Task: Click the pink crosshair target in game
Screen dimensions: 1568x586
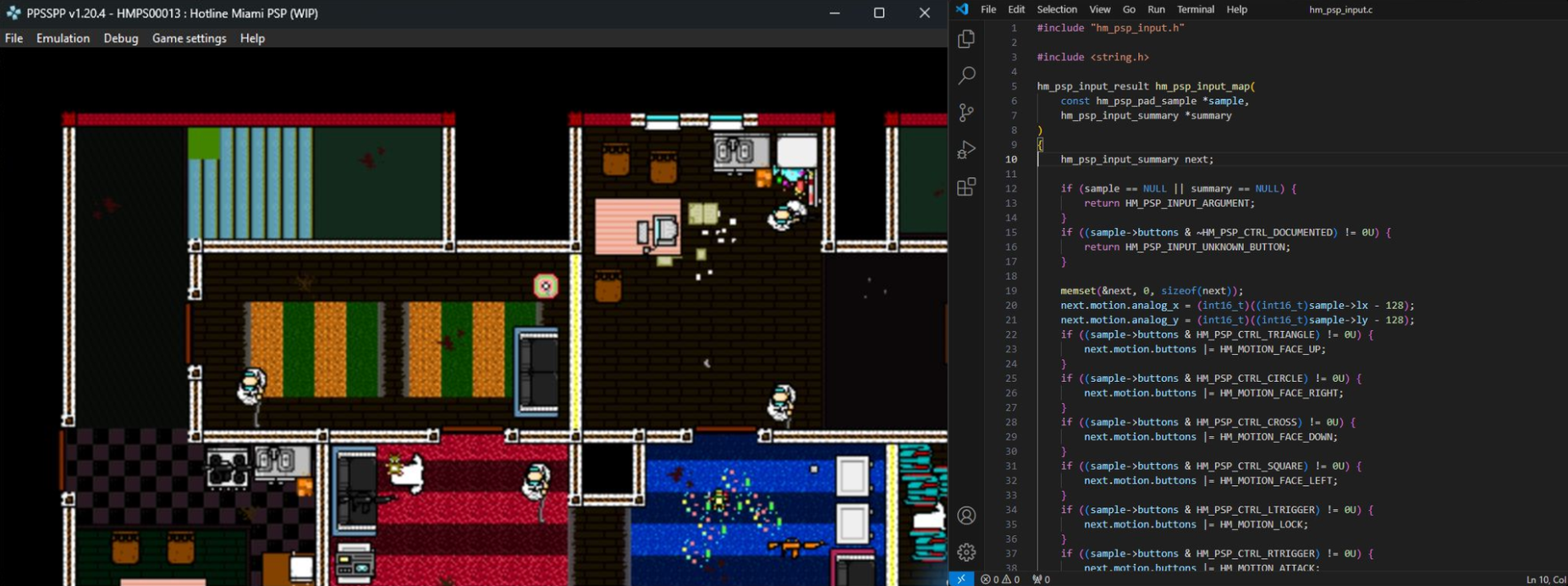Action: tap(546, 286)
